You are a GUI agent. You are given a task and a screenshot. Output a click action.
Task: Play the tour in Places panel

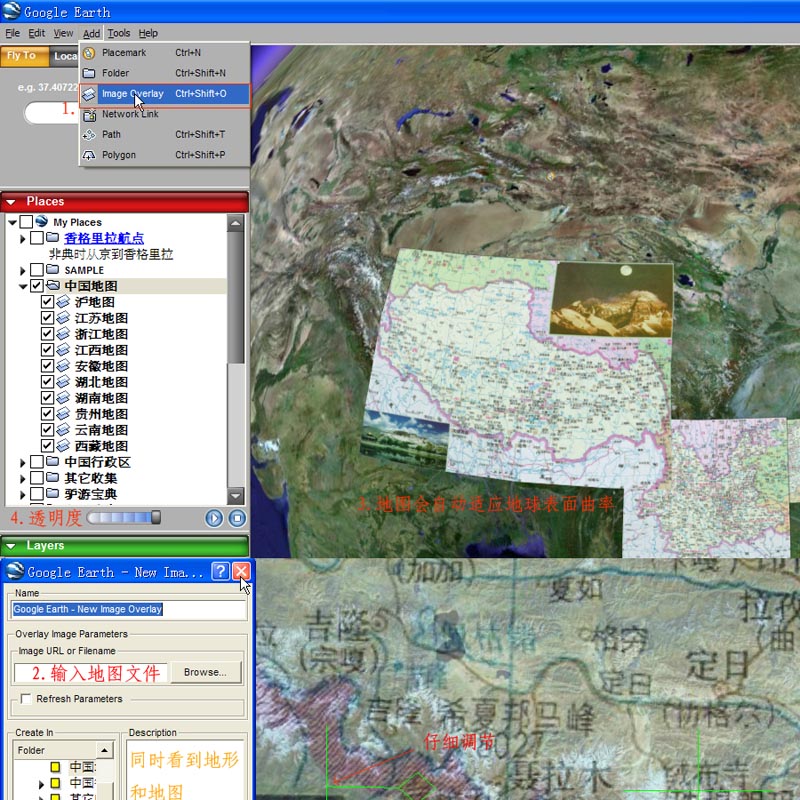[214, 518]
